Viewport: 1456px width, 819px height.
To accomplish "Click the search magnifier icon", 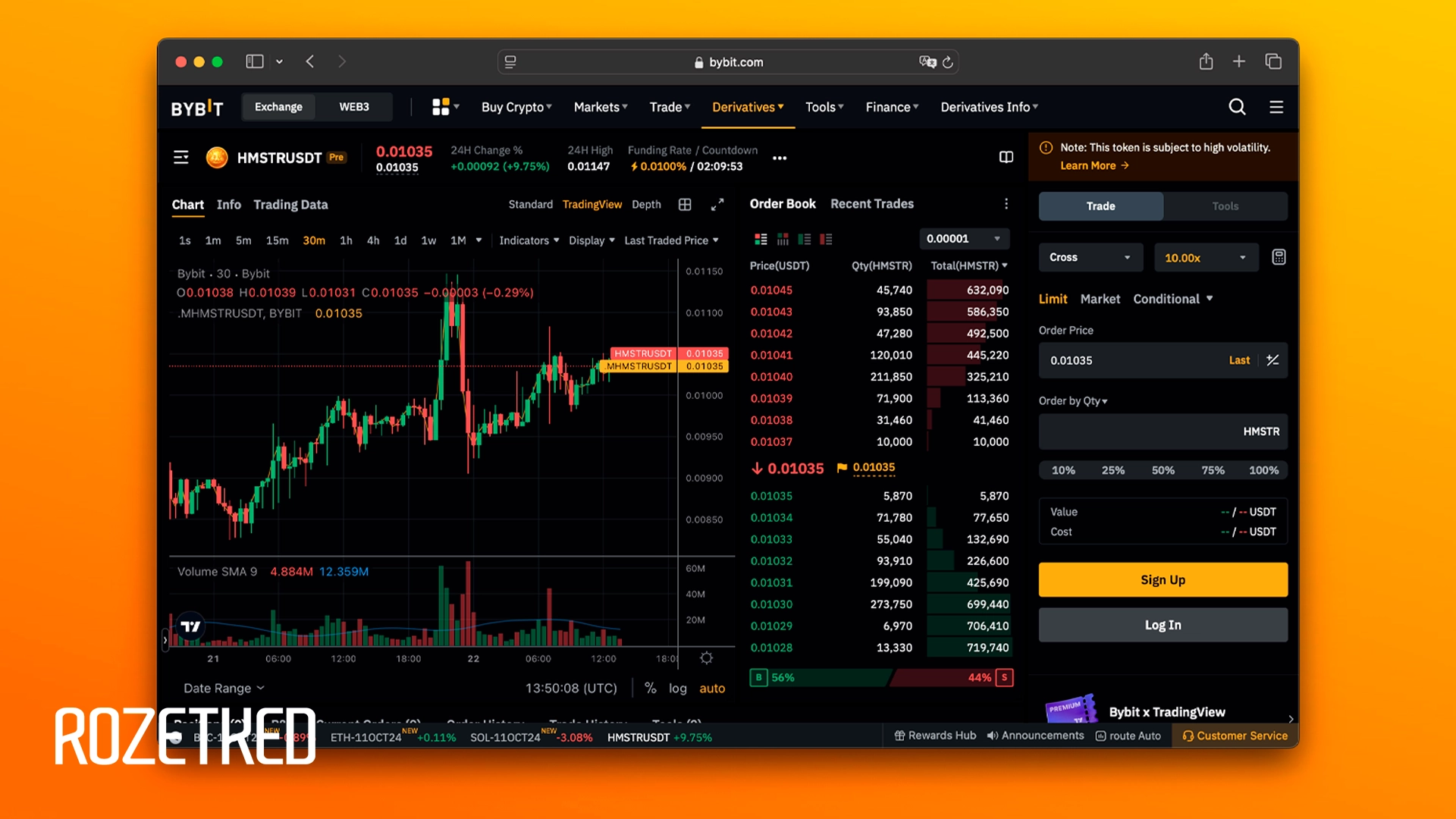I will (x=1237, y=107).
